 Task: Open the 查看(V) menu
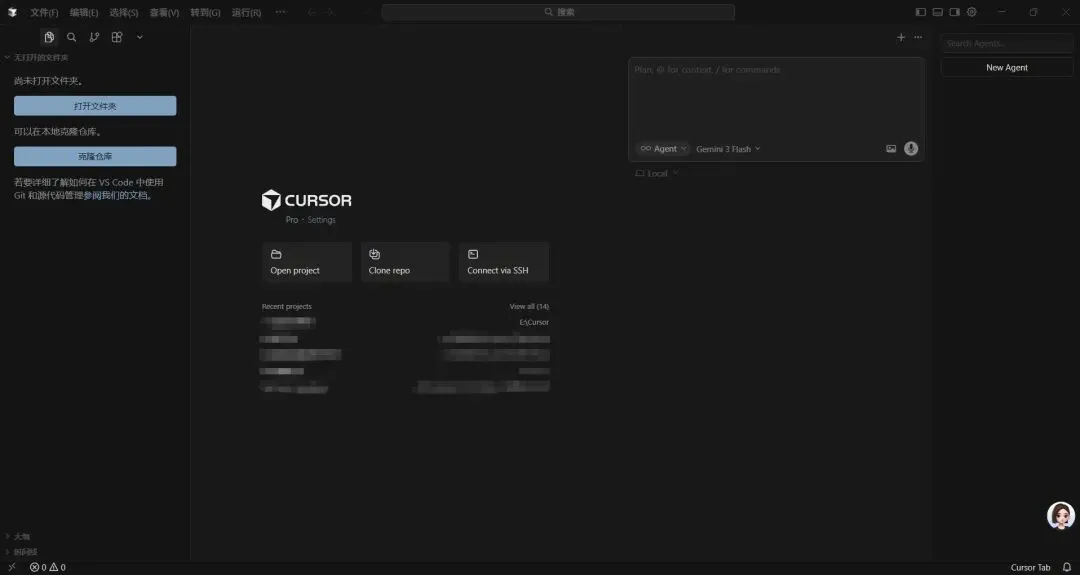[165, 12]
